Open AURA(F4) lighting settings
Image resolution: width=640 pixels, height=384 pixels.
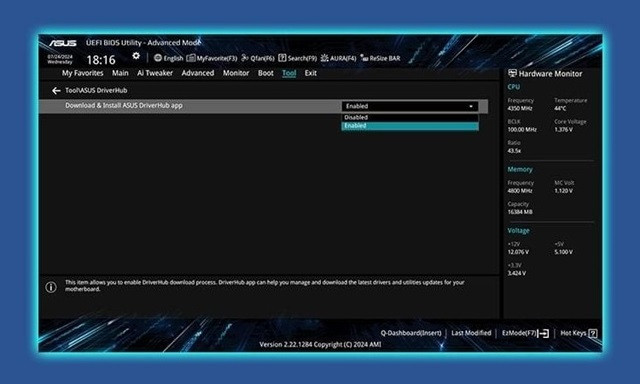338,58
